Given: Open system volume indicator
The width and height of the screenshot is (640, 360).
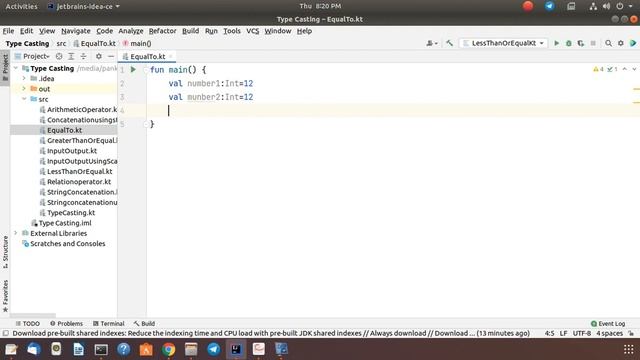Looking at the screenshot, I should click(607, 6).
